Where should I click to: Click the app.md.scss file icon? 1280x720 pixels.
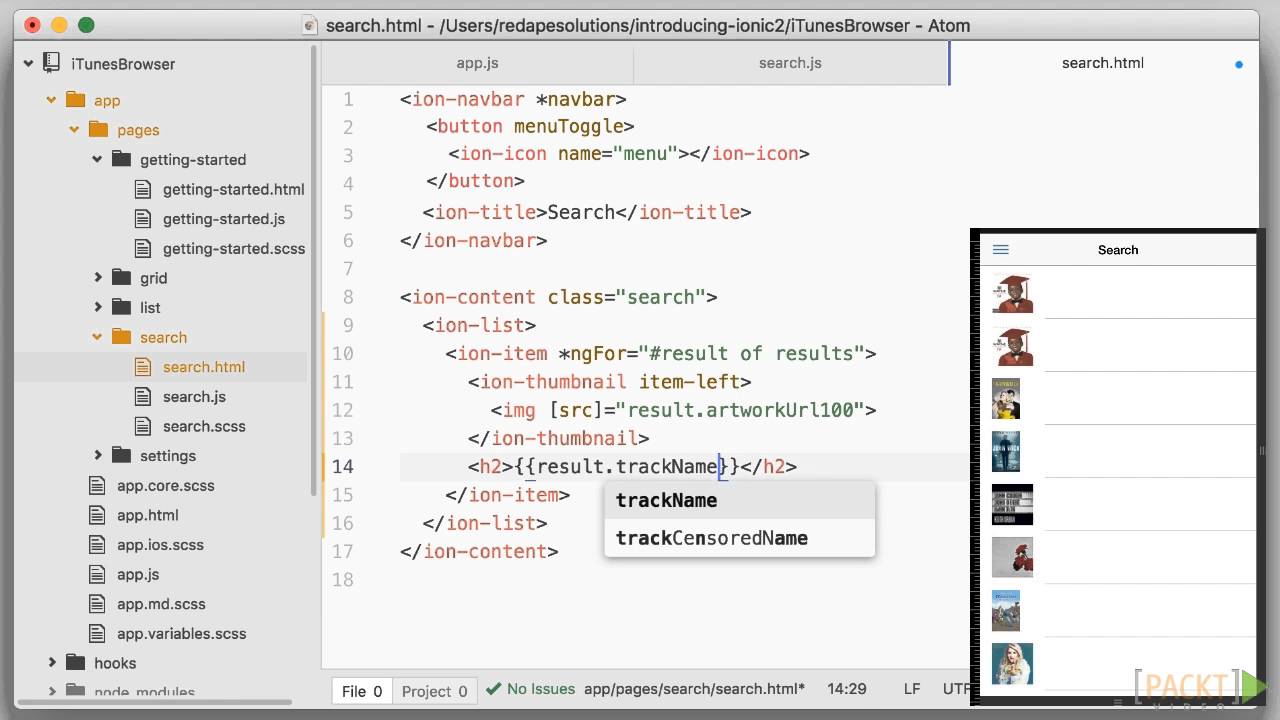(x=97, y=603)
